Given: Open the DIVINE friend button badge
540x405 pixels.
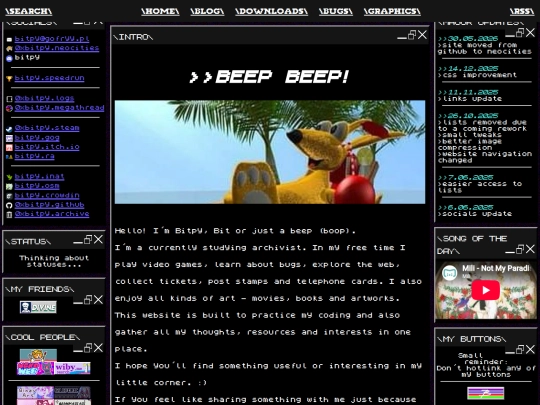Looking at the screenshot, I should pos(38,307).
